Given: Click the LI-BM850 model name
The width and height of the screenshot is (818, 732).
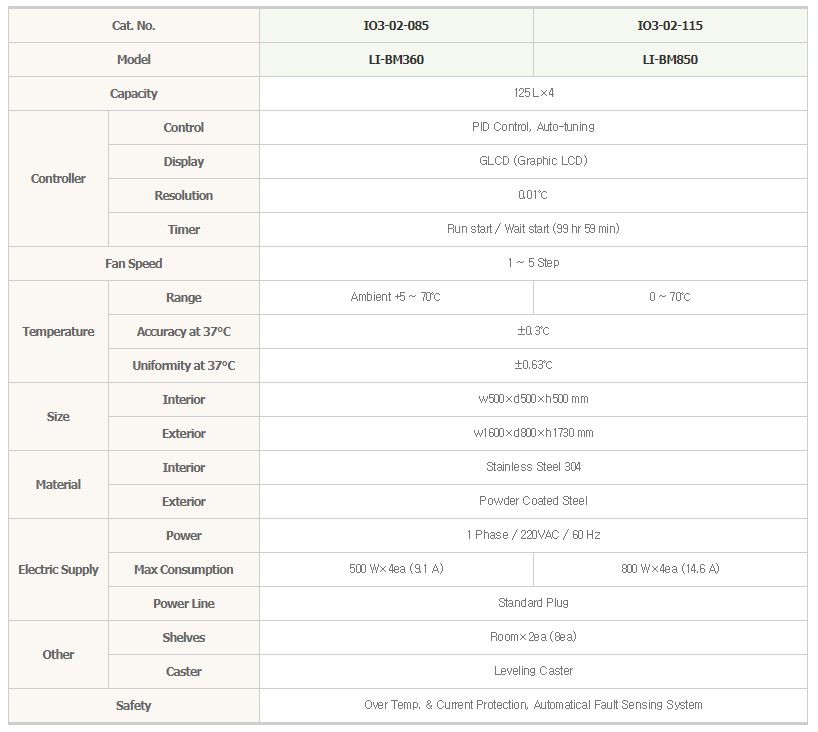Looking at the screenshot, I should tap(670, 59).
